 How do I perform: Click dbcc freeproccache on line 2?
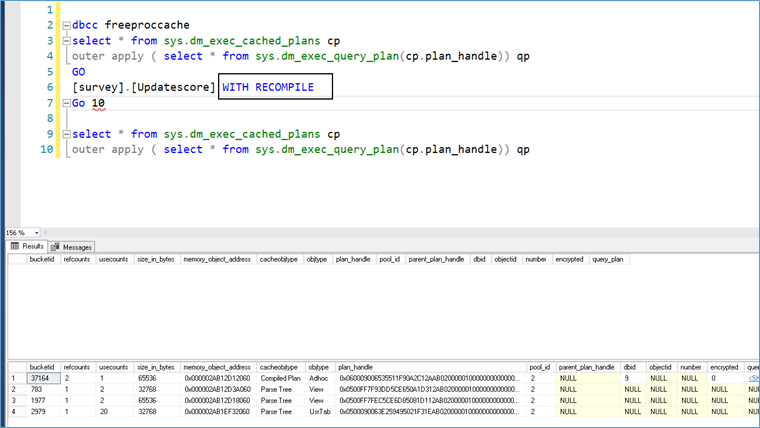coord(131,25)
